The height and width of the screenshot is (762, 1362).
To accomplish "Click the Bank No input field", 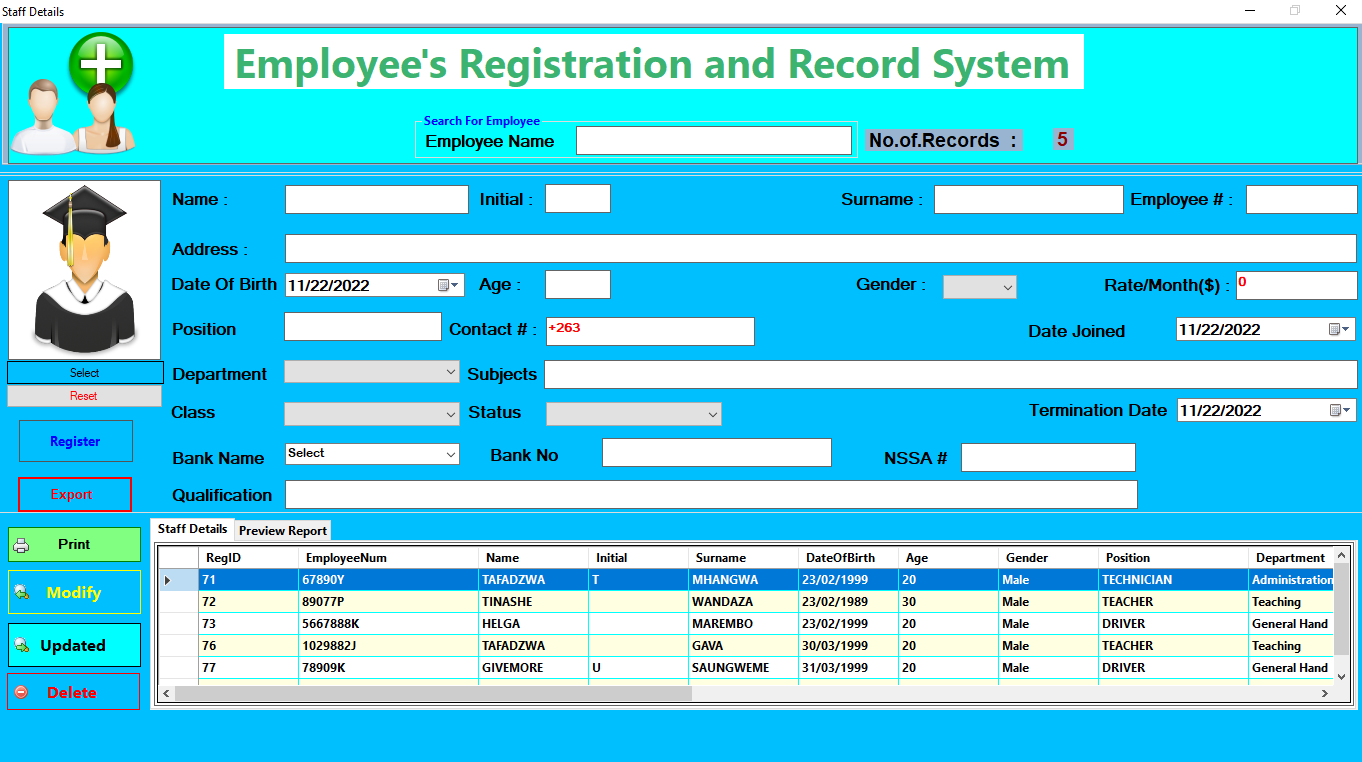I will tap(717, 452).
